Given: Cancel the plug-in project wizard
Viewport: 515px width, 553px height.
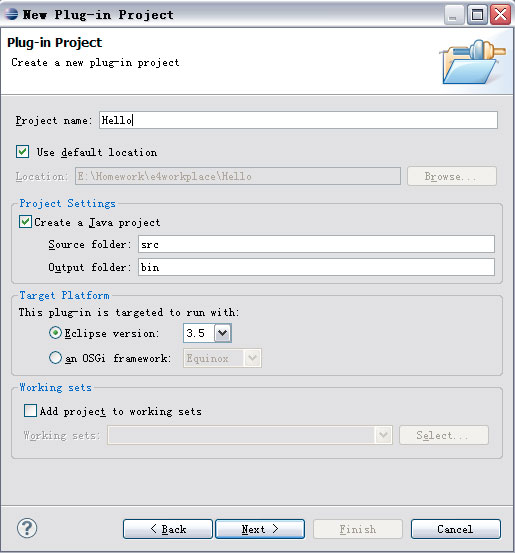Looking at the screenshot, I should [x=456, y=529].
